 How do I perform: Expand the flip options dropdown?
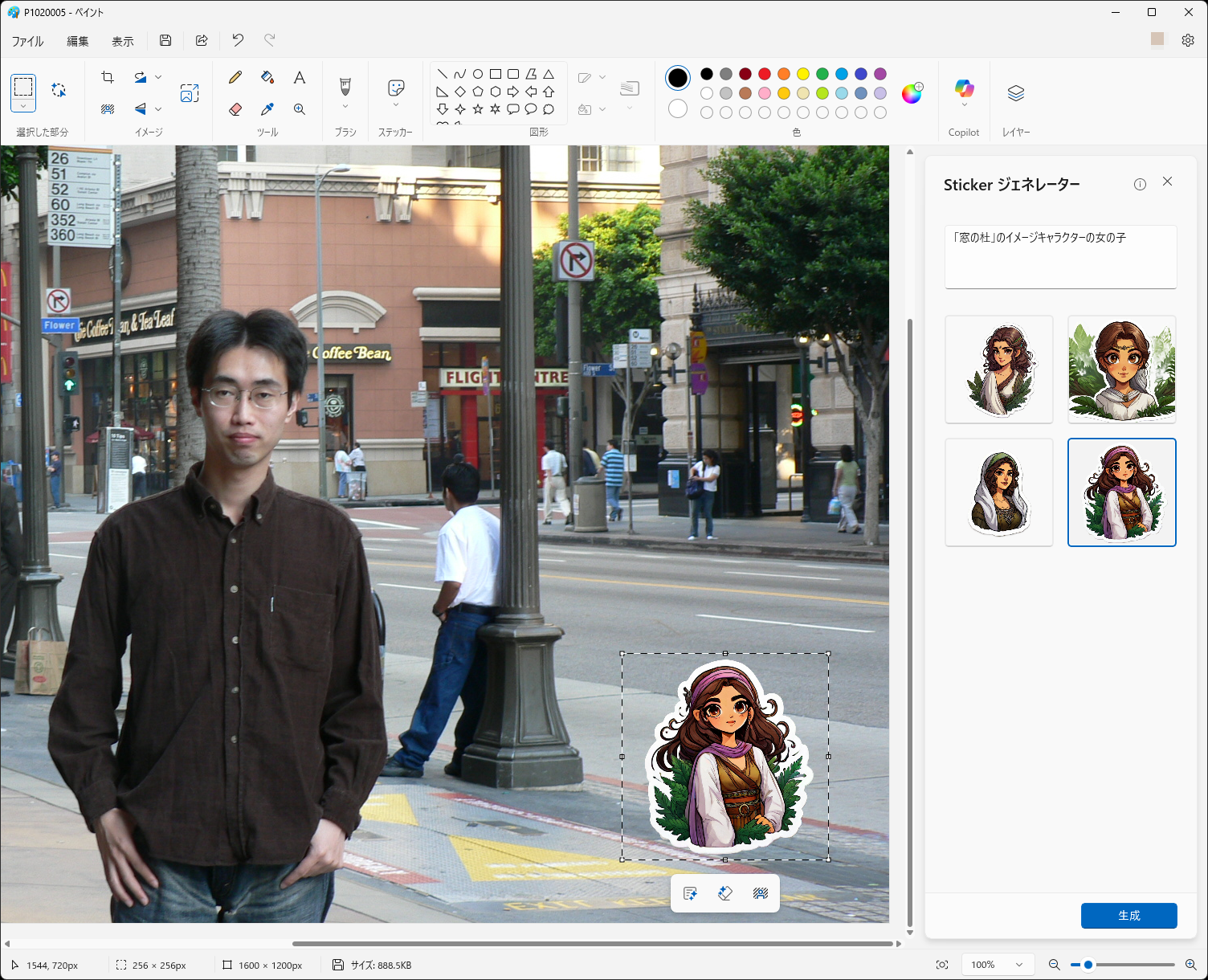[x=158, y=108]
